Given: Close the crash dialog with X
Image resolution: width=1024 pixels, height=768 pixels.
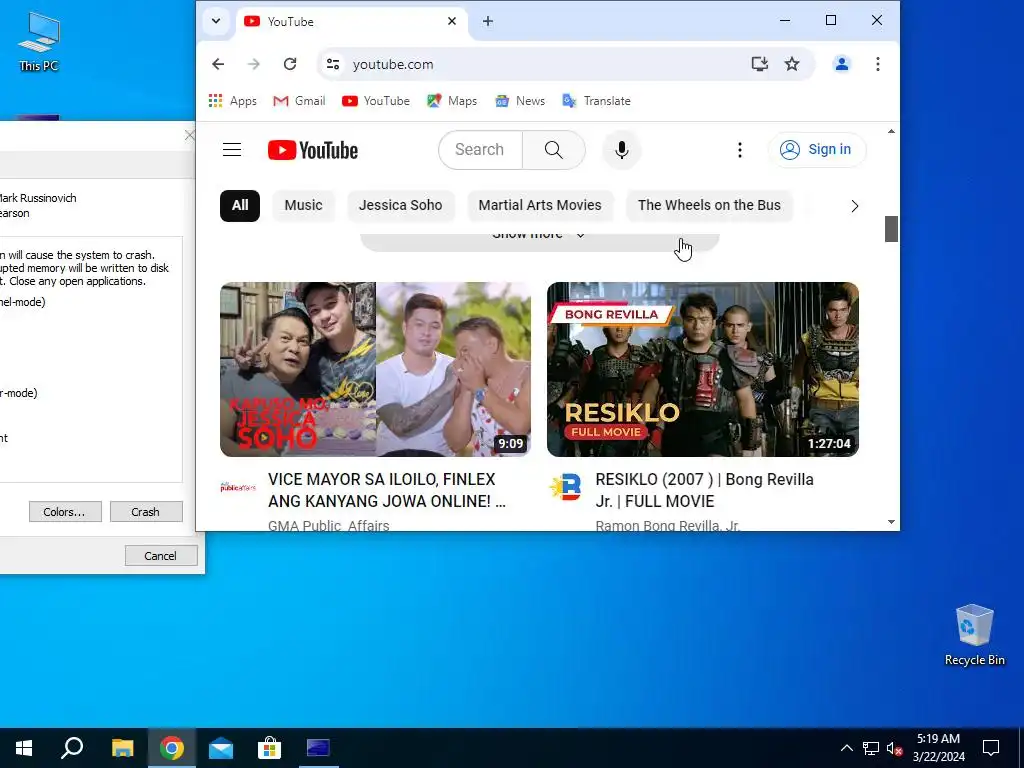Looking at the screenshot, I should coord(189,135).
